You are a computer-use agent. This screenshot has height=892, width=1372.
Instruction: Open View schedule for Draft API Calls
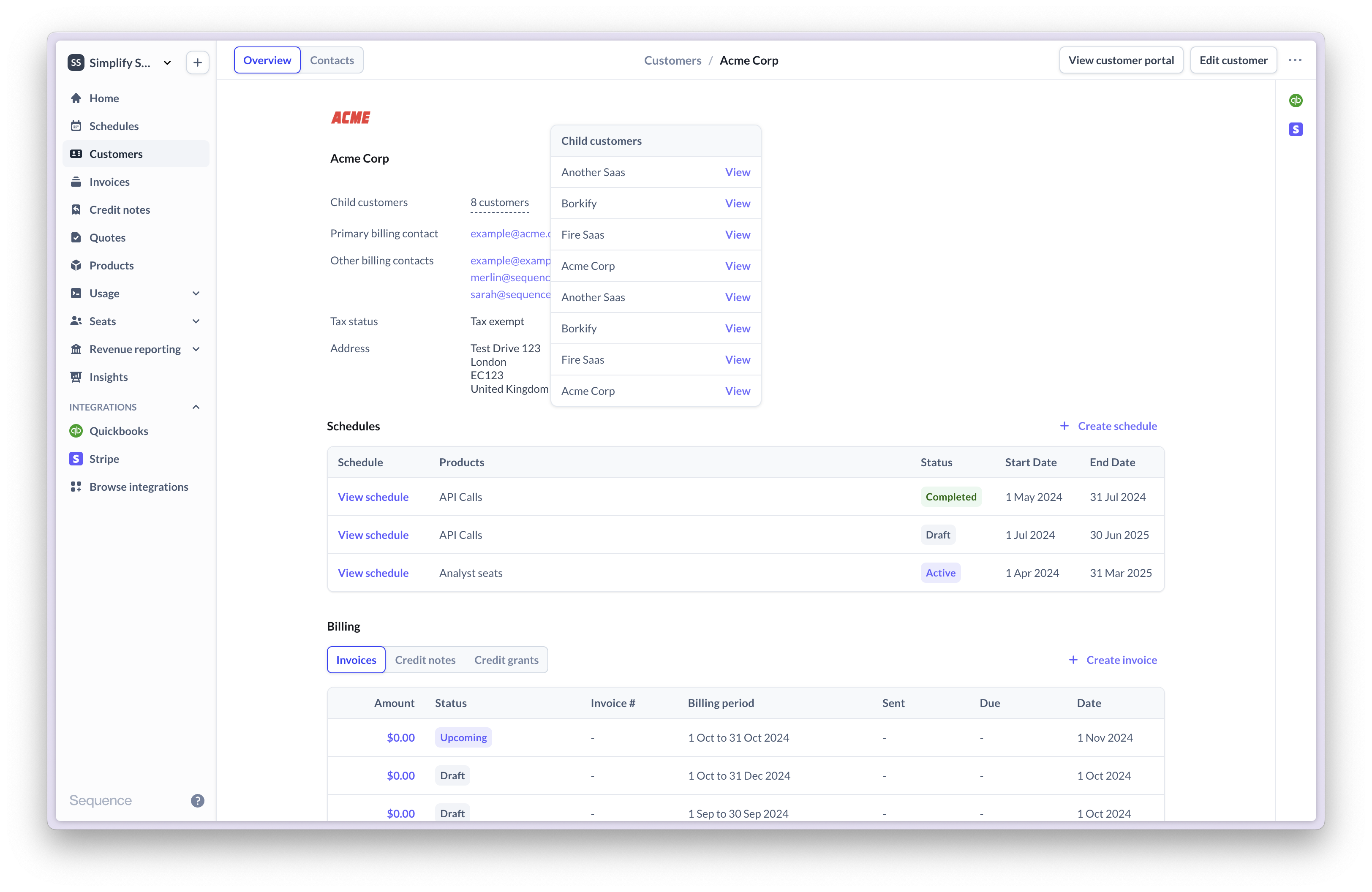[373, 535]
